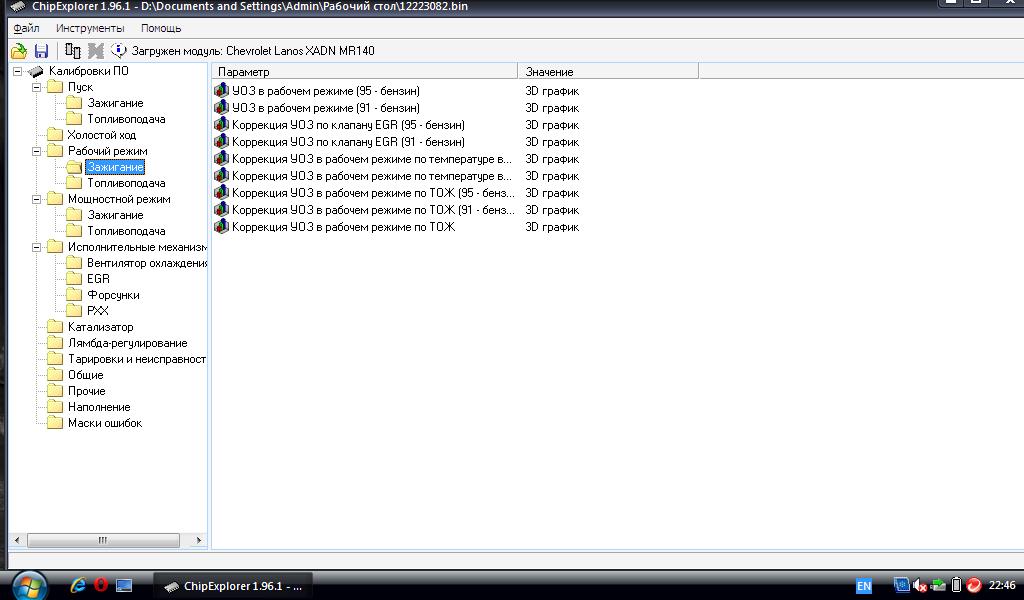The height and width of the screenshot is (600, 1024).
Task: Launch Opera from the taskbar quick launch
Action: click(x=100, y=585)
